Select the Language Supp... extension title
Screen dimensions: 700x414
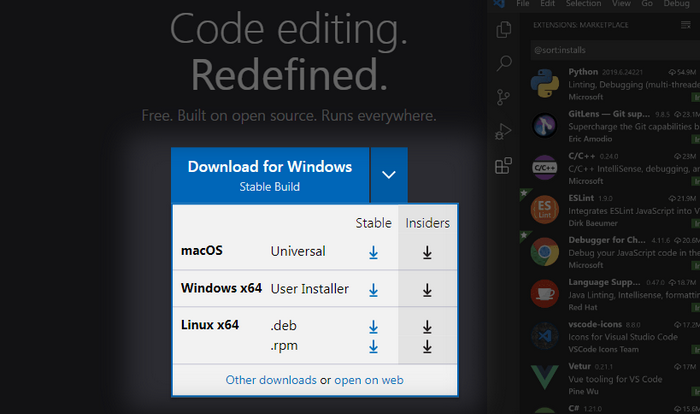(x=604, y=282)
